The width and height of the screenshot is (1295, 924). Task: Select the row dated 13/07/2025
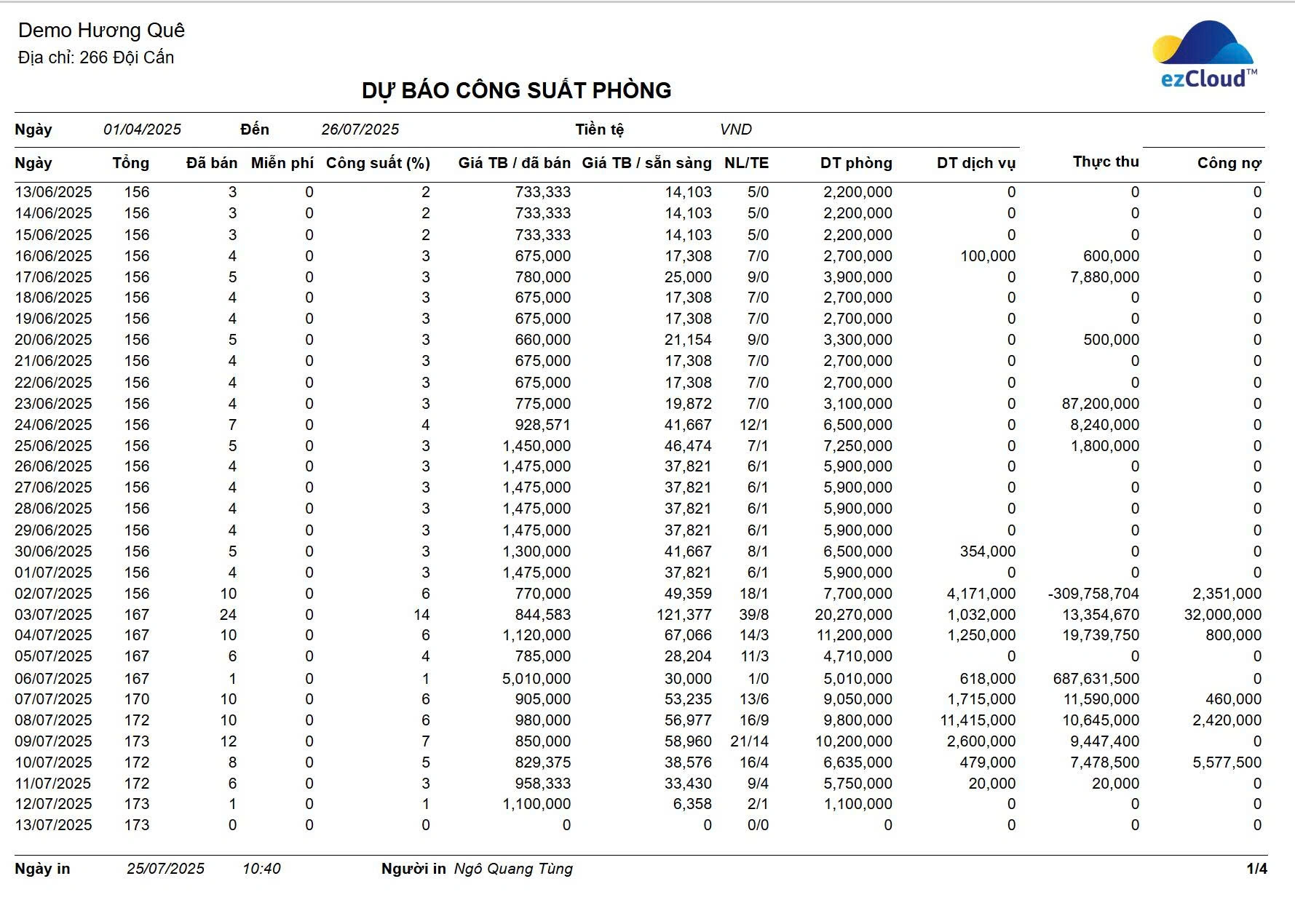point(638,825)
